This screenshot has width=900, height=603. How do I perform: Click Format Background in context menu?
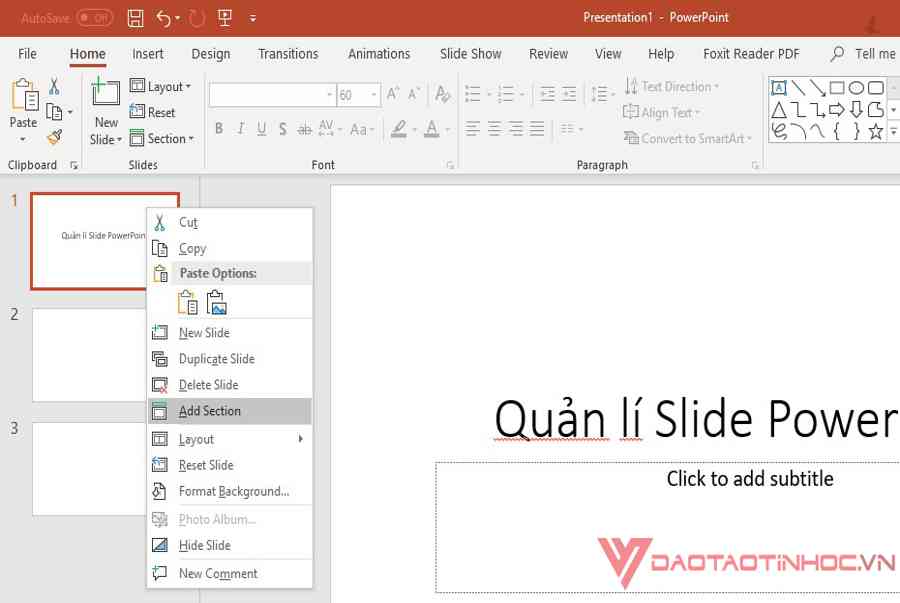tap(230, 491)
